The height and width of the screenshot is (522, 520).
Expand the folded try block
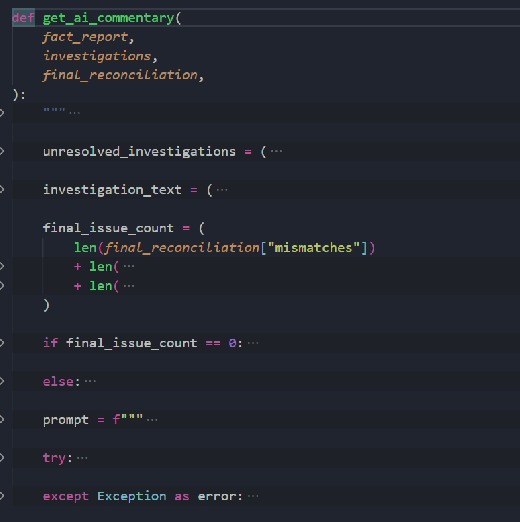[x=2, y=458]
